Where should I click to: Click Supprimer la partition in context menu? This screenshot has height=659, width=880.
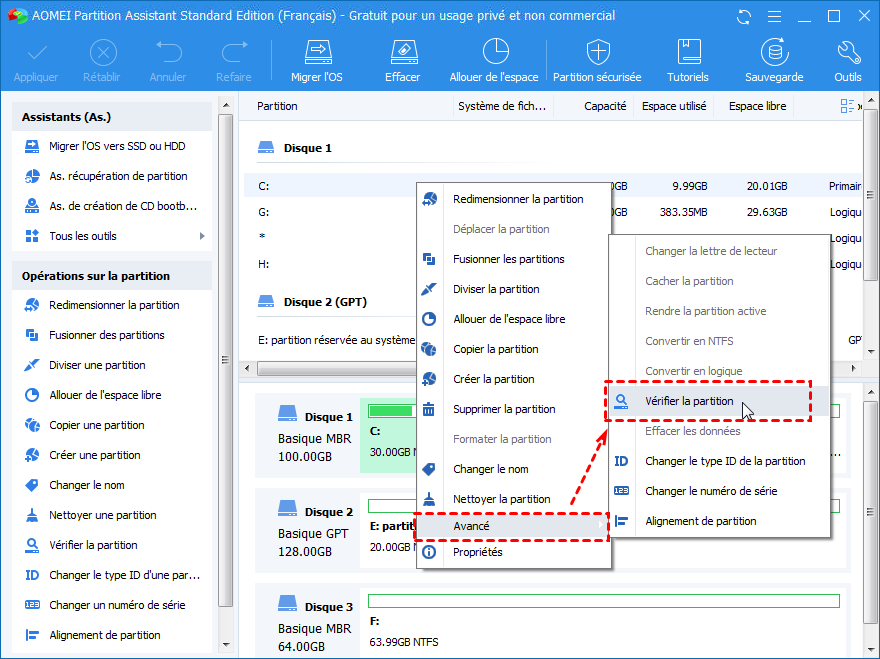[x=514, y=409]
